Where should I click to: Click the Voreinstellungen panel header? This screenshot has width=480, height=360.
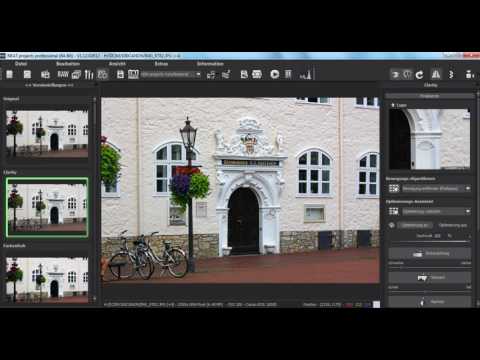tap(49, 85)
